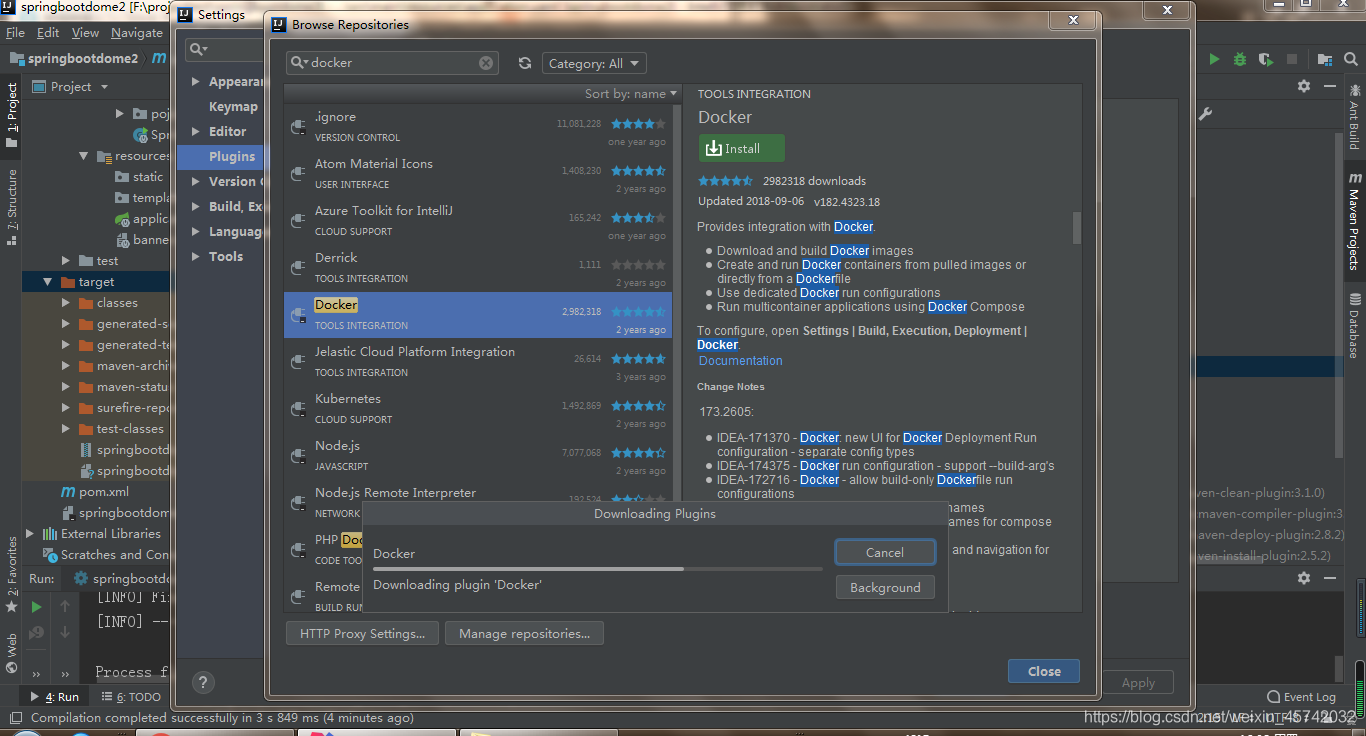Select pom.xml in project tree

(x=96, y=492)
